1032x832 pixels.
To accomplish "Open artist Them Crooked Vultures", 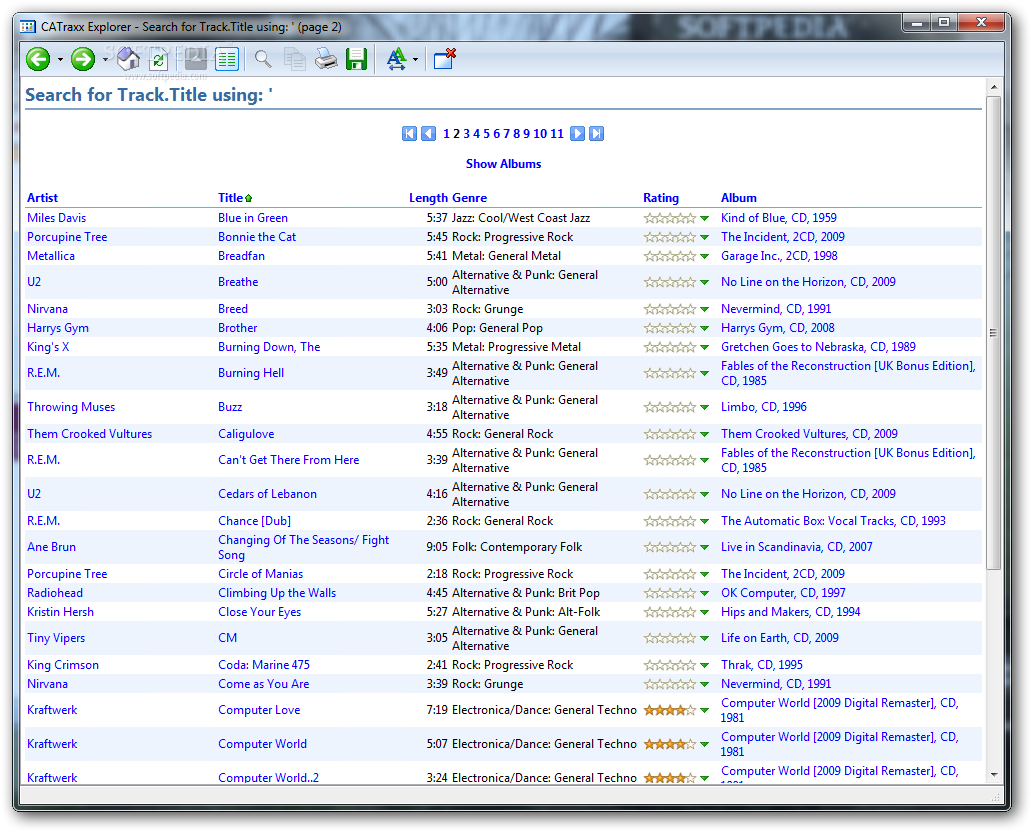I will point(90,434).
